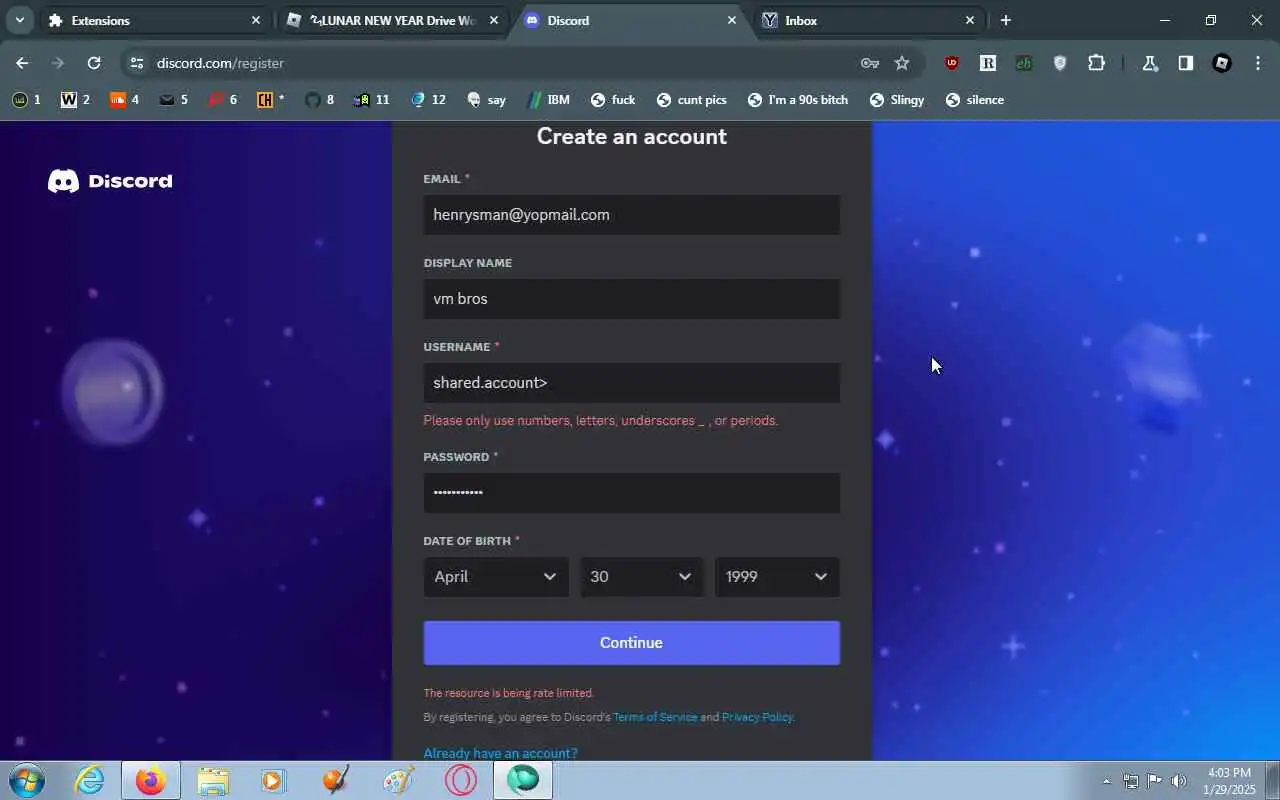
Task: Open Firefox from the taskbar
Action: click(151, 780)
